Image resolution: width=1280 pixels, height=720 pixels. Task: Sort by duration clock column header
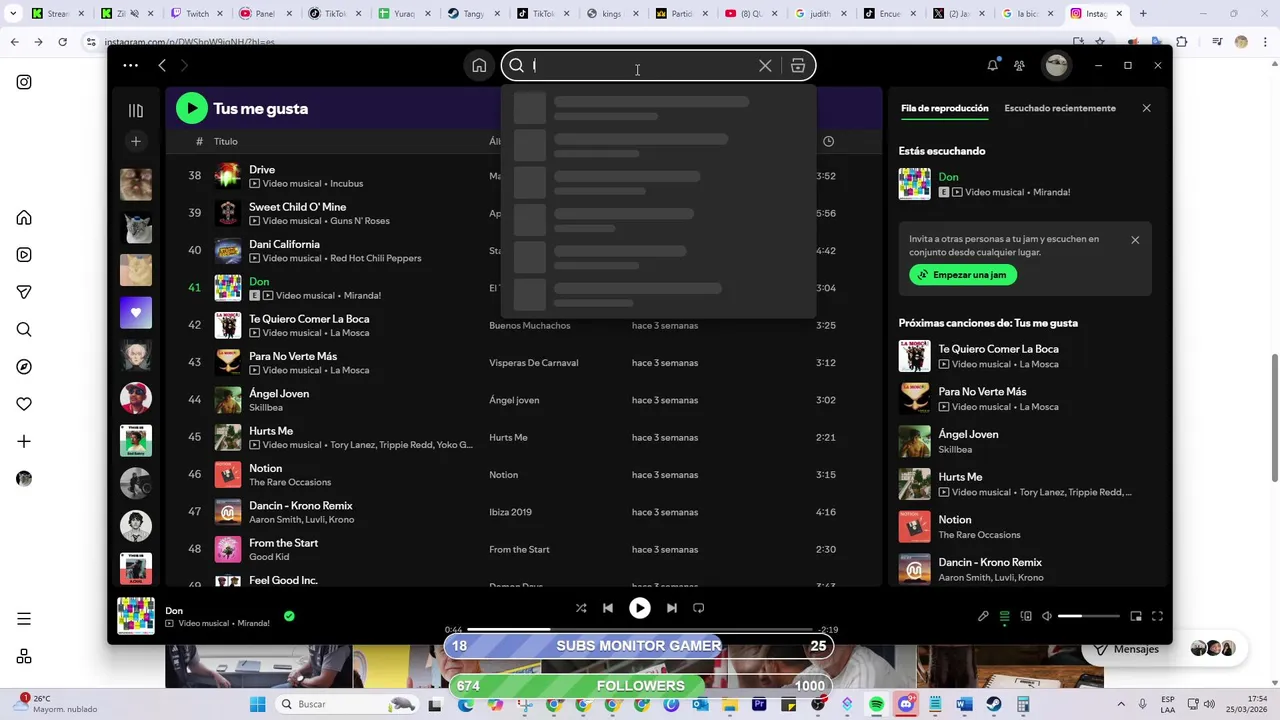pyautogui.click(x=828, y=141)
